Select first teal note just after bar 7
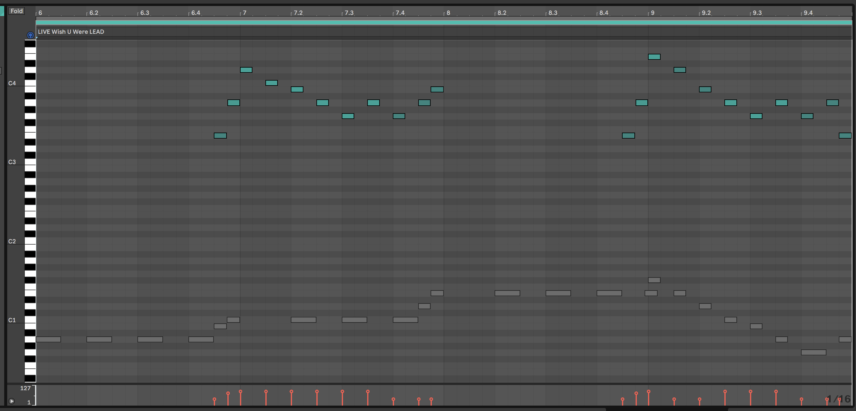 click(246, 70)
